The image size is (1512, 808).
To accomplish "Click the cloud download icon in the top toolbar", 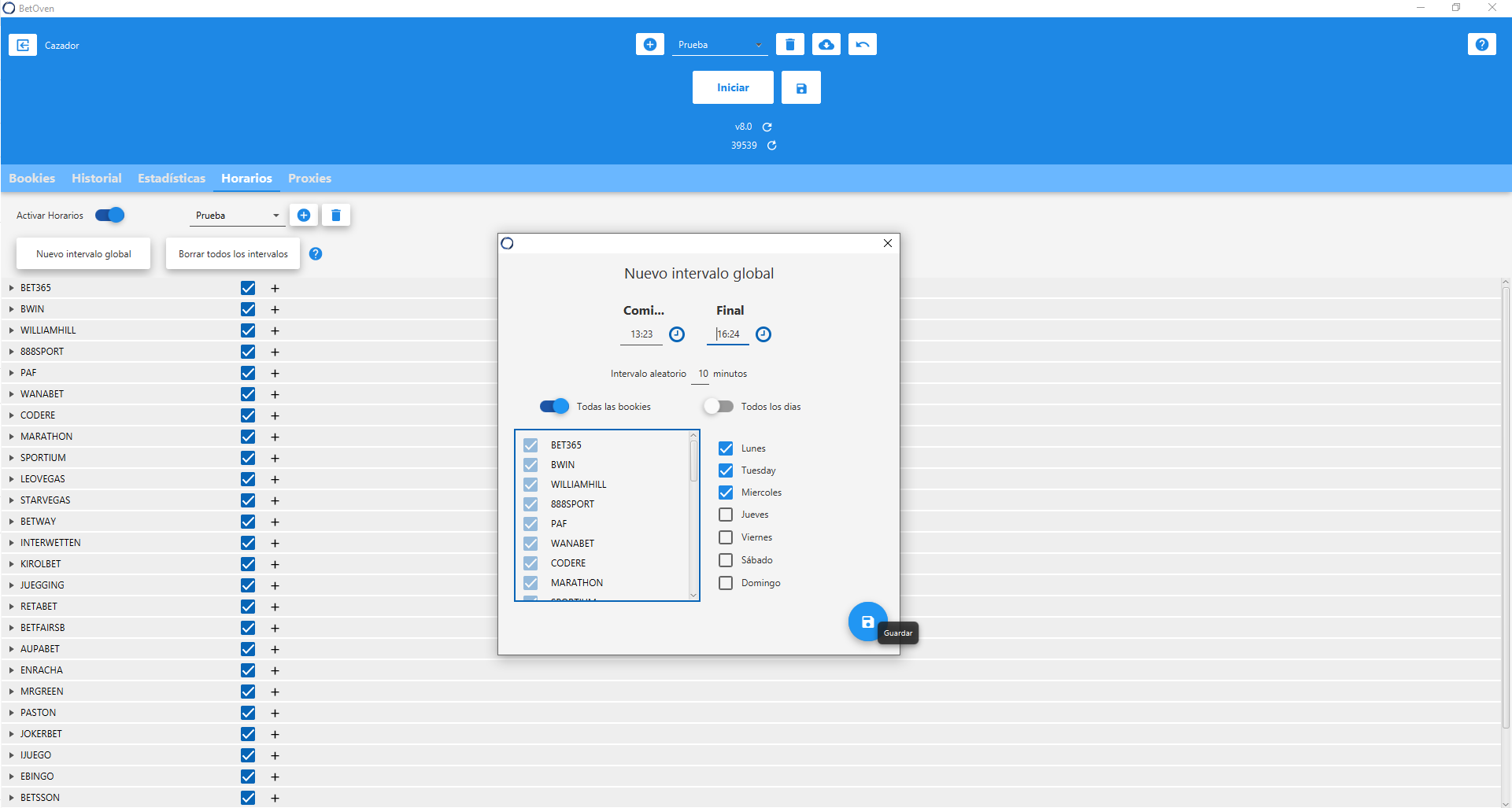I will click(x=826, y=44).
